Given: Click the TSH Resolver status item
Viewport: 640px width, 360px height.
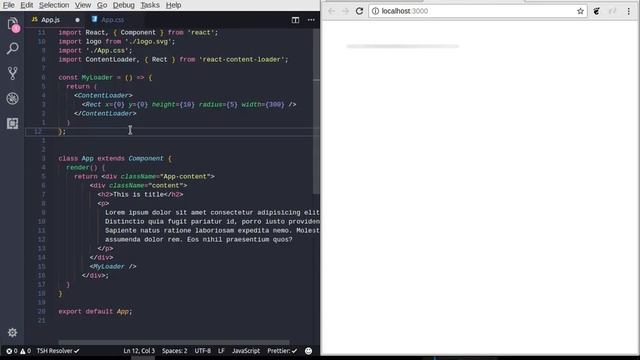Looking at the screenshot, I should click(x=58, y=351).
